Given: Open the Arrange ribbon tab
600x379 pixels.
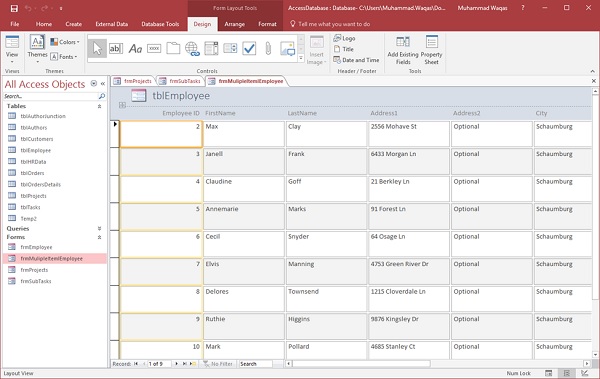Looking at the screenshot, I should click(x=235, y=24).
